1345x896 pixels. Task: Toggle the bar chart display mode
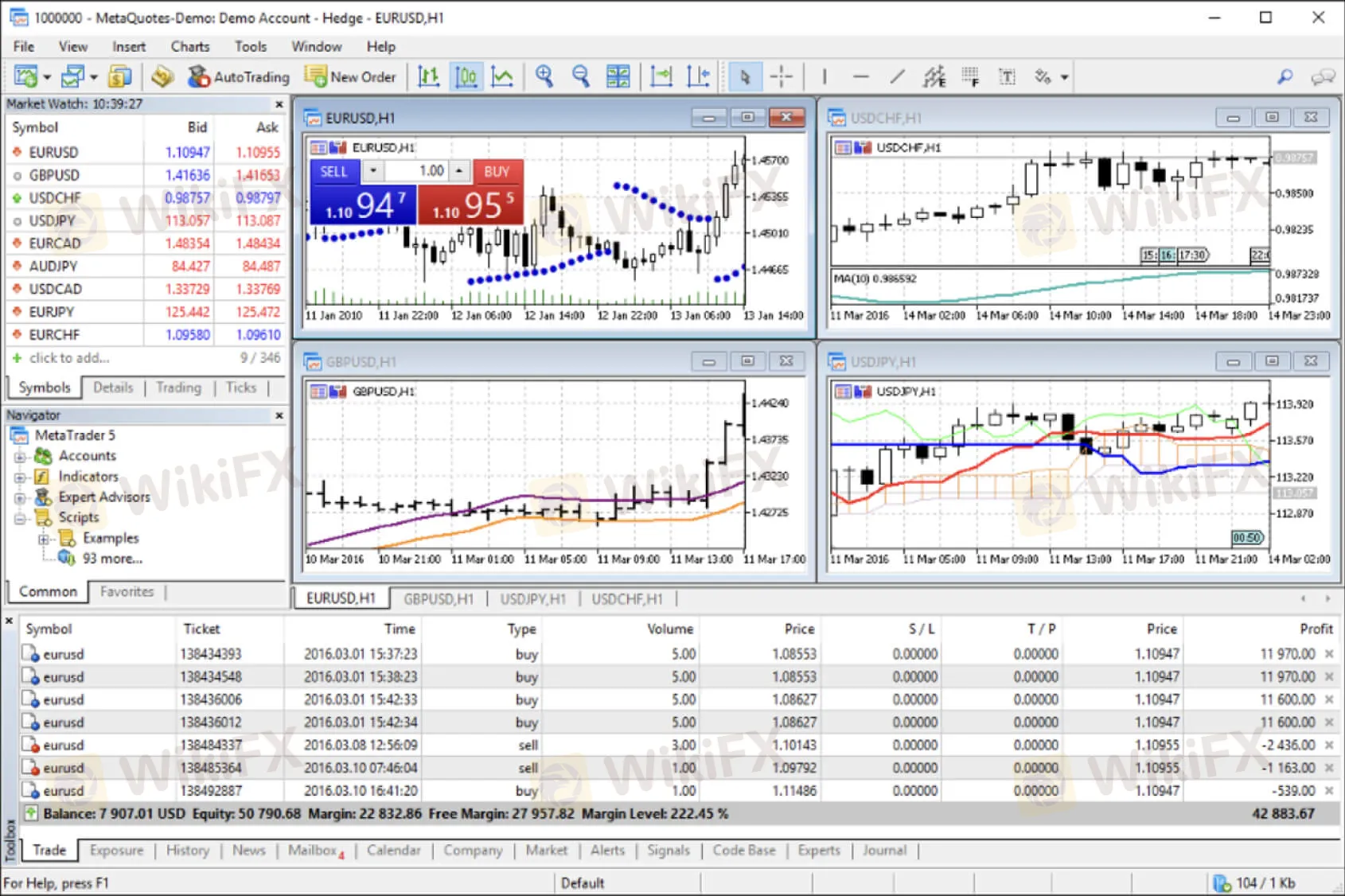[x=429, y=76]
